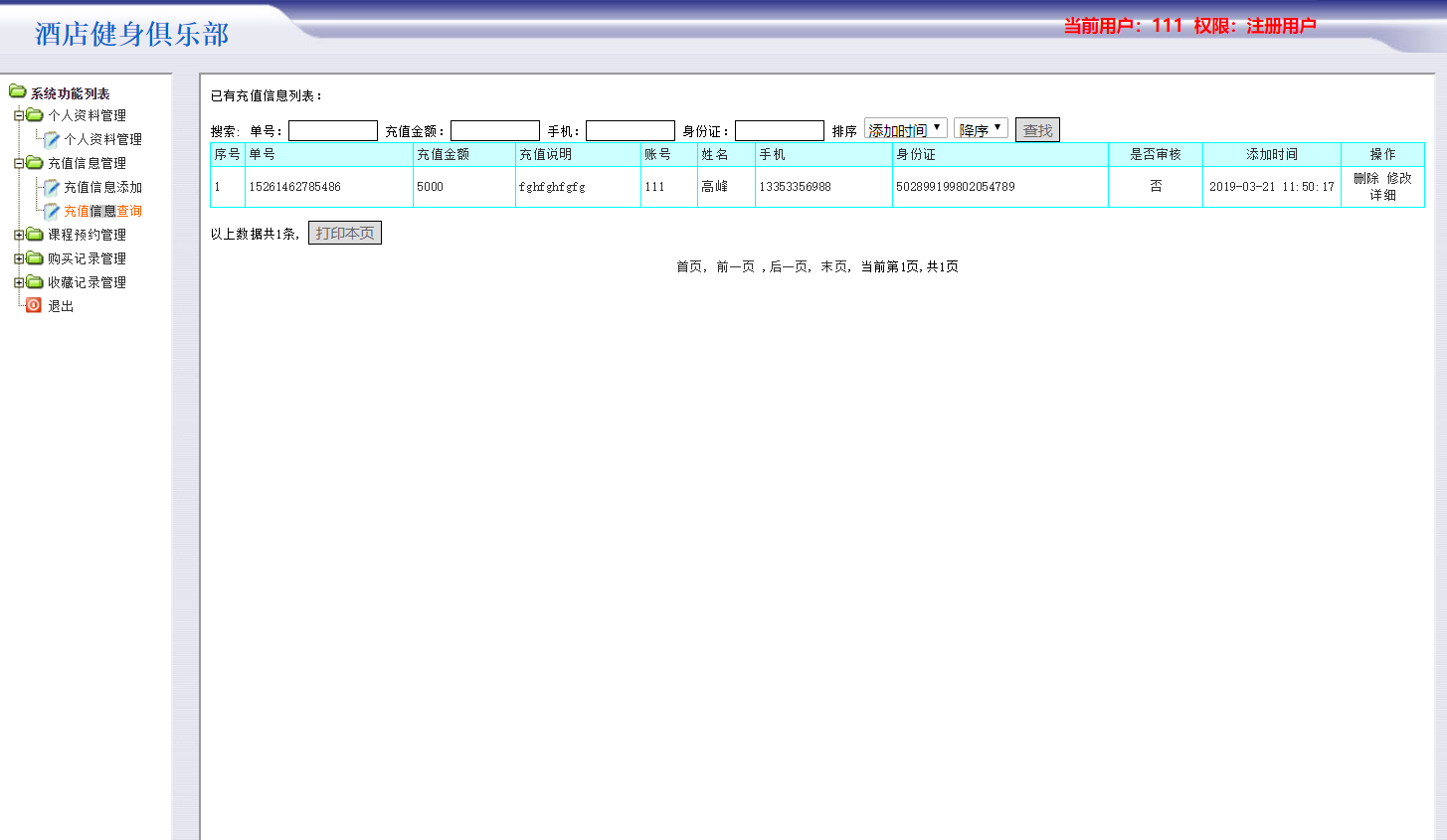Viewport: 1447px width, 840px height.
Task: Click the folder icon beside 课程预约管理
Action: pos(32,234)
